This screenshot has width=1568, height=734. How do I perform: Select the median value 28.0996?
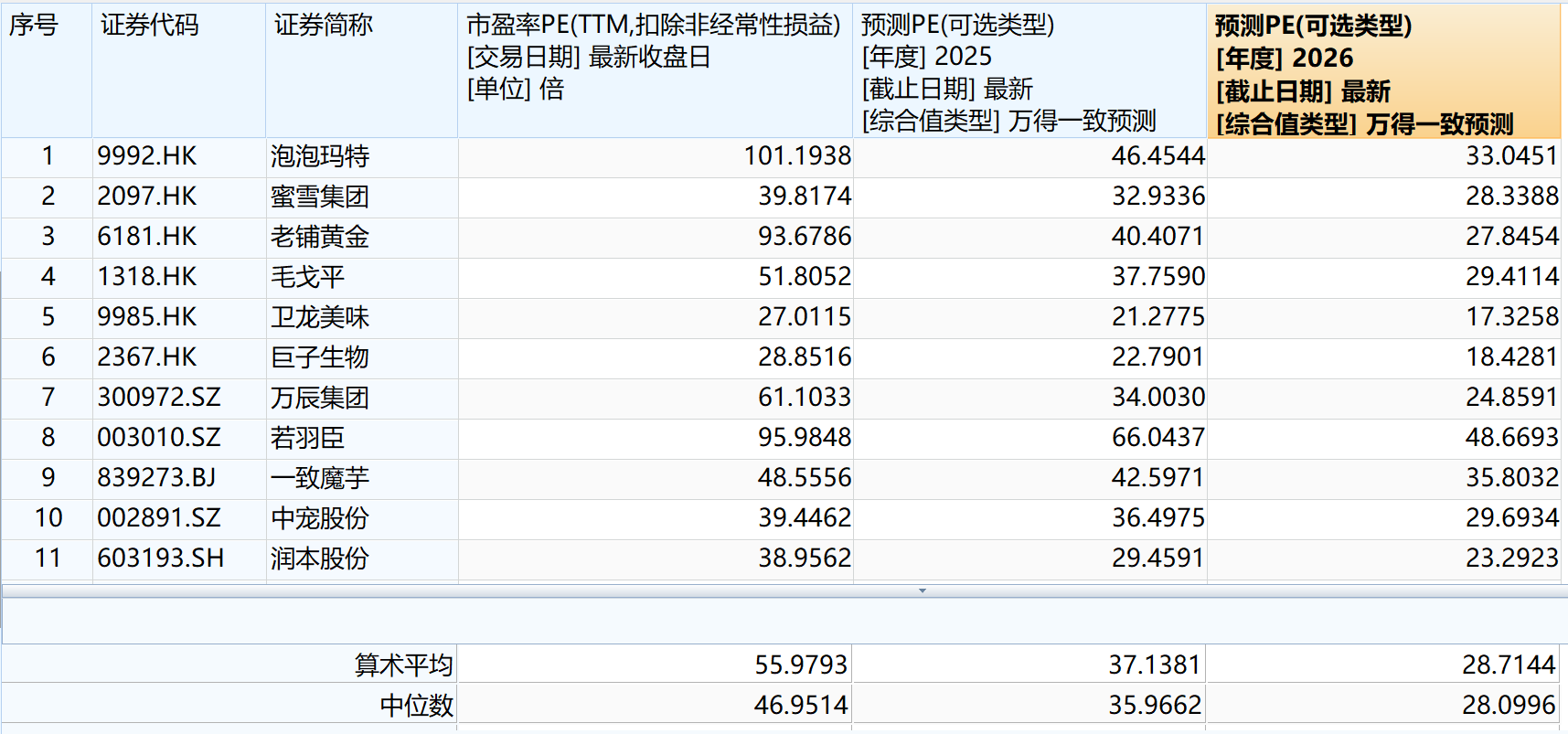[x=1509, y=705]
